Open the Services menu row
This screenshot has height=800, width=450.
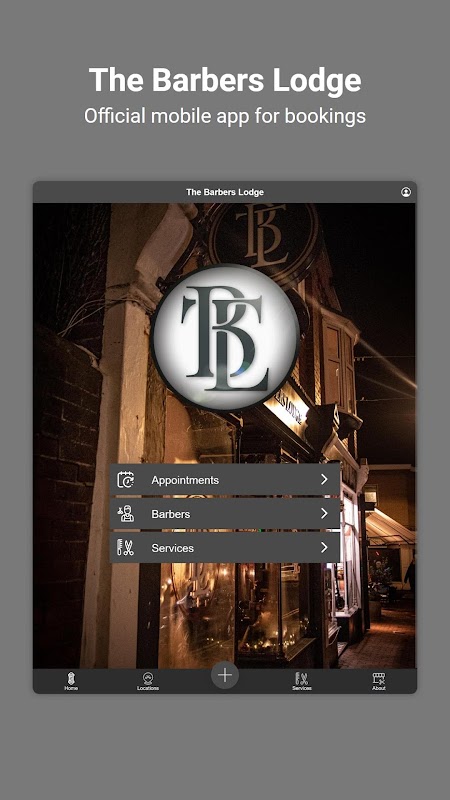[225, 548]
